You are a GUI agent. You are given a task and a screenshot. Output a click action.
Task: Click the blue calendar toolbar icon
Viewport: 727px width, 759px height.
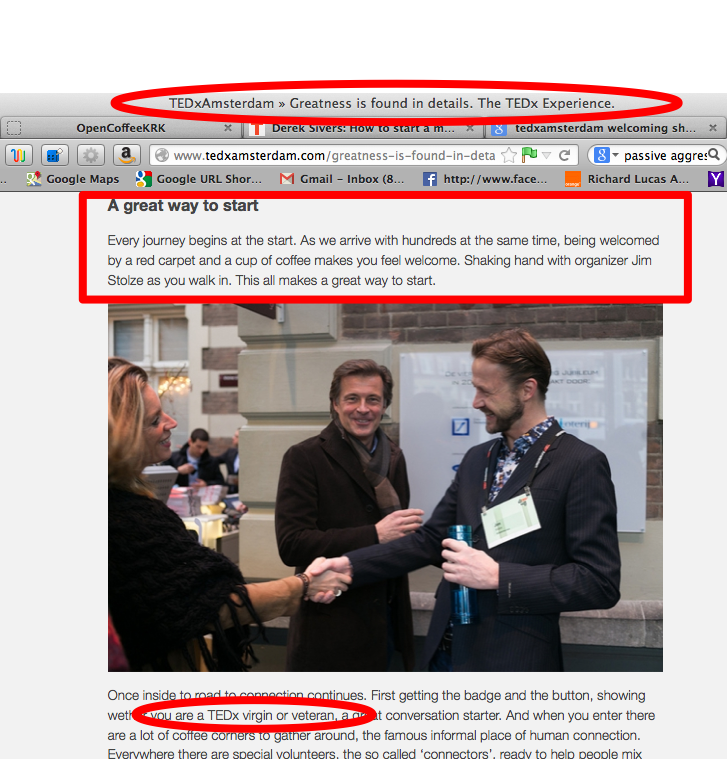[x=54, y=155]
